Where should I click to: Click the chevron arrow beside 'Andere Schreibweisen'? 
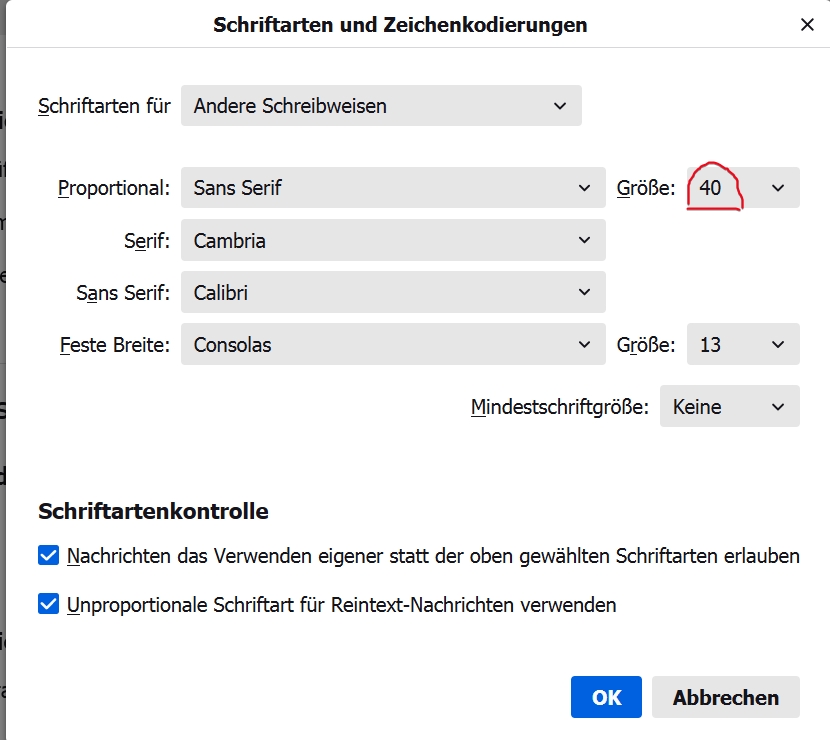pyautogui.click(x=559, y=105)
